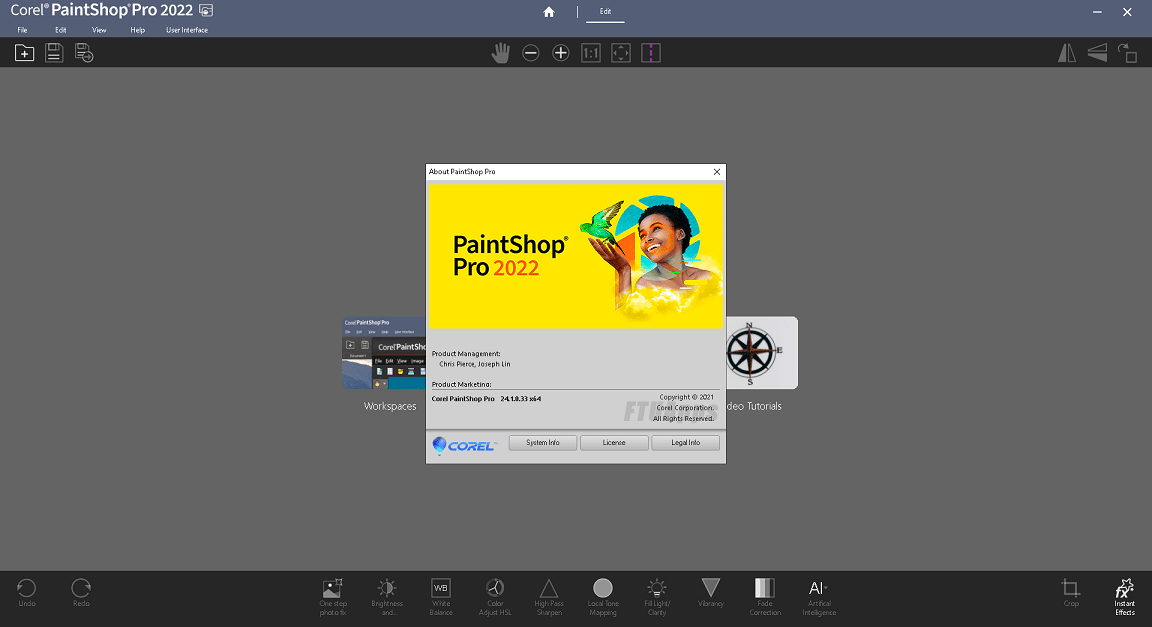The width and height of the screenshot is (1152, 627).
Task: Zoom in using the plus magnifier icon
Action: click(x=560, y=52)
